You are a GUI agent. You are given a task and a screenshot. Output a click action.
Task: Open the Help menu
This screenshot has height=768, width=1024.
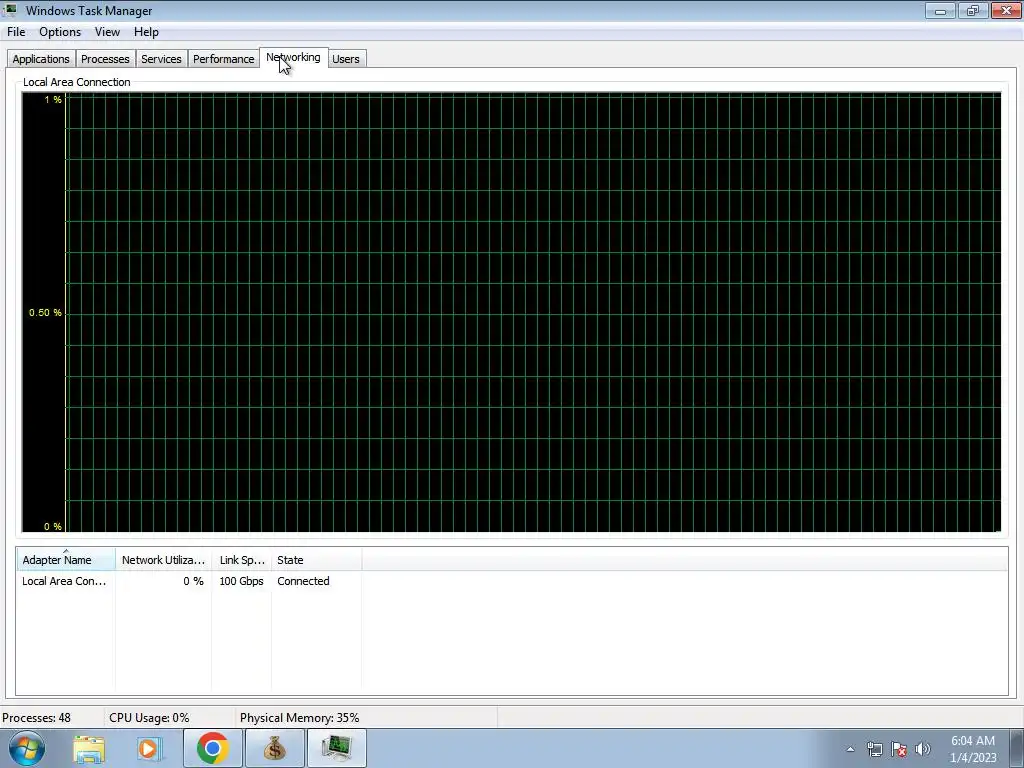tap(146, 32)
